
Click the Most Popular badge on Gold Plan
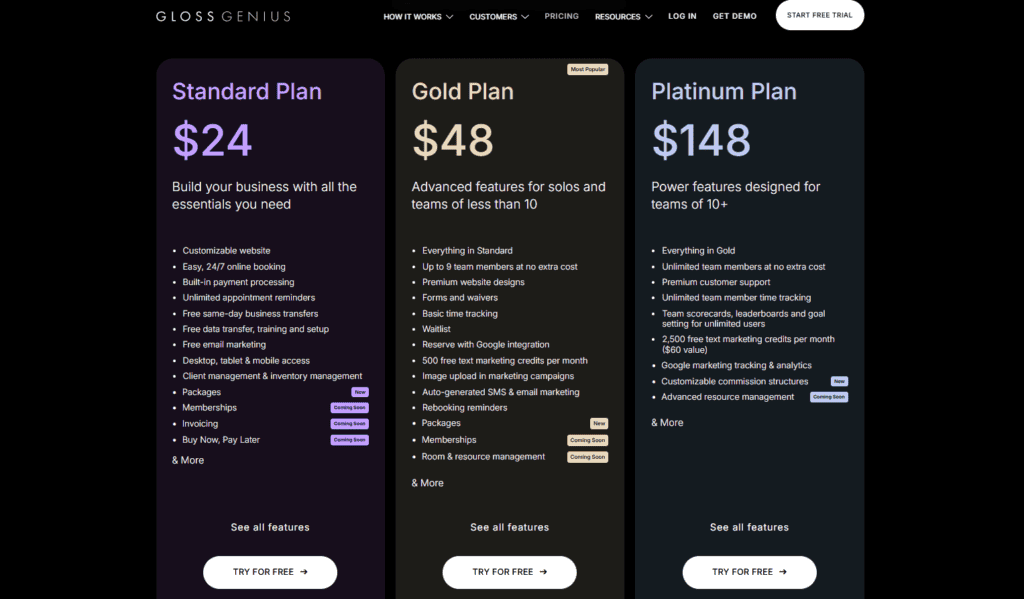(x=588, y=69)
